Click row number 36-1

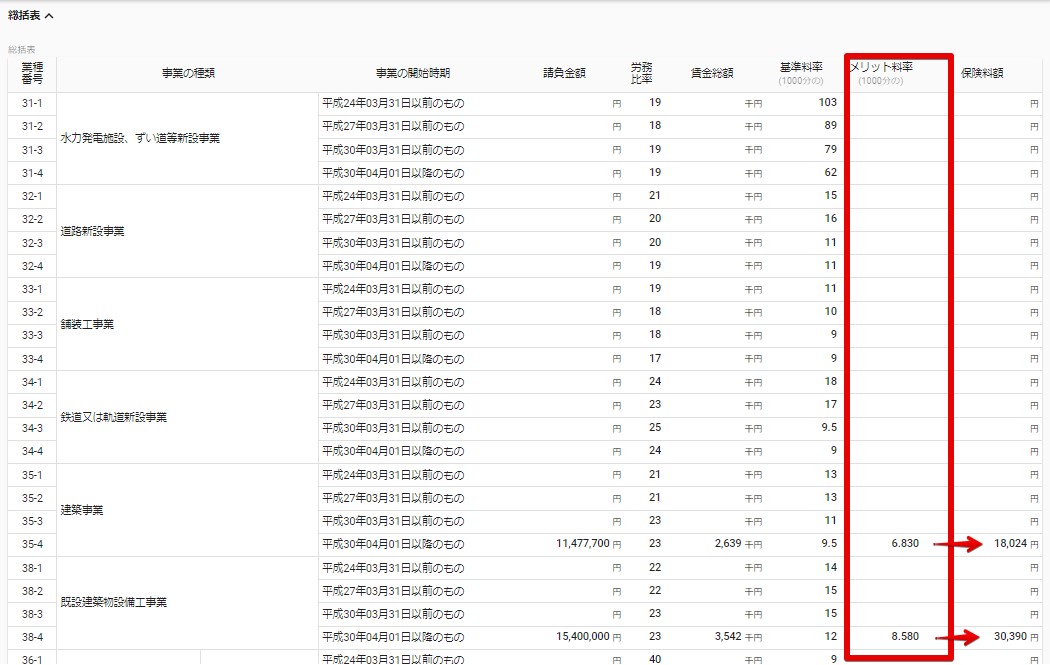[32, 660]
